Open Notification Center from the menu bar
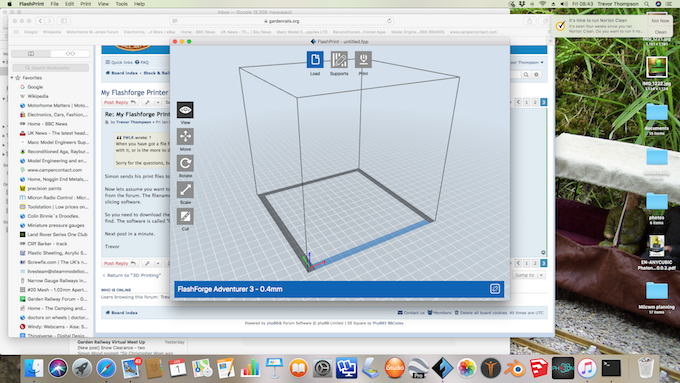Viewport: 680px width, 383px height. coord(670,4)
